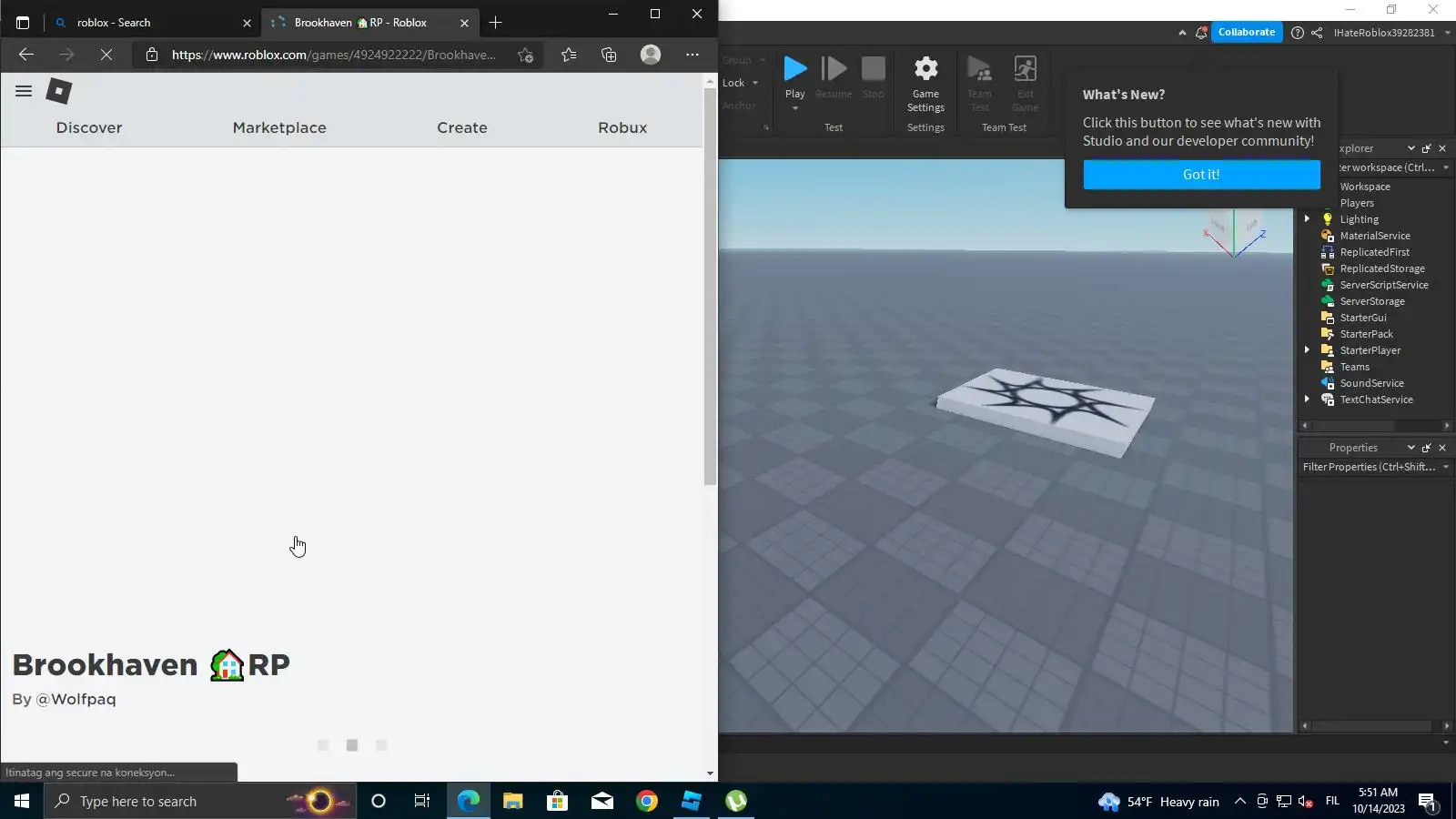Dismiss the What's New popup with Got it!
The image size is (1456, 819).
point(1201,175)
